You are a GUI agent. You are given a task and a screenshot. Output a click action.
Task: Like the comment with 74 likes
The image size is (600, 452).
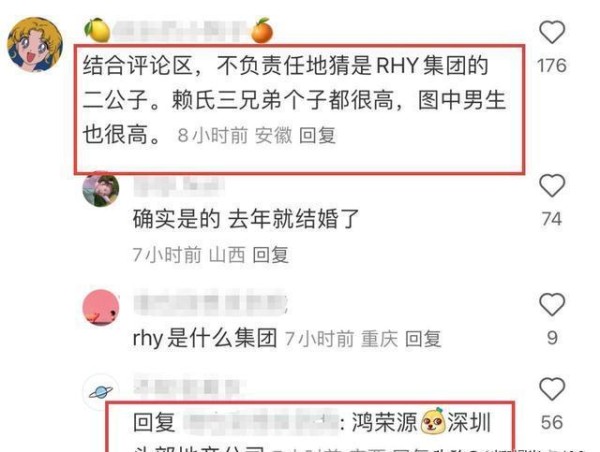pos(552,185)
